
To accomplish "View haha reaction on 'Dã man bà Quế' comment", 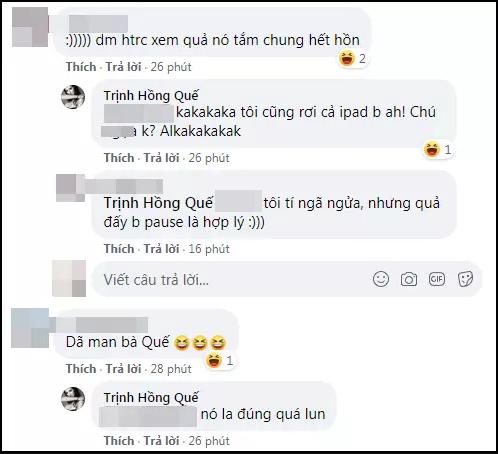I will [x=219, y=360].
